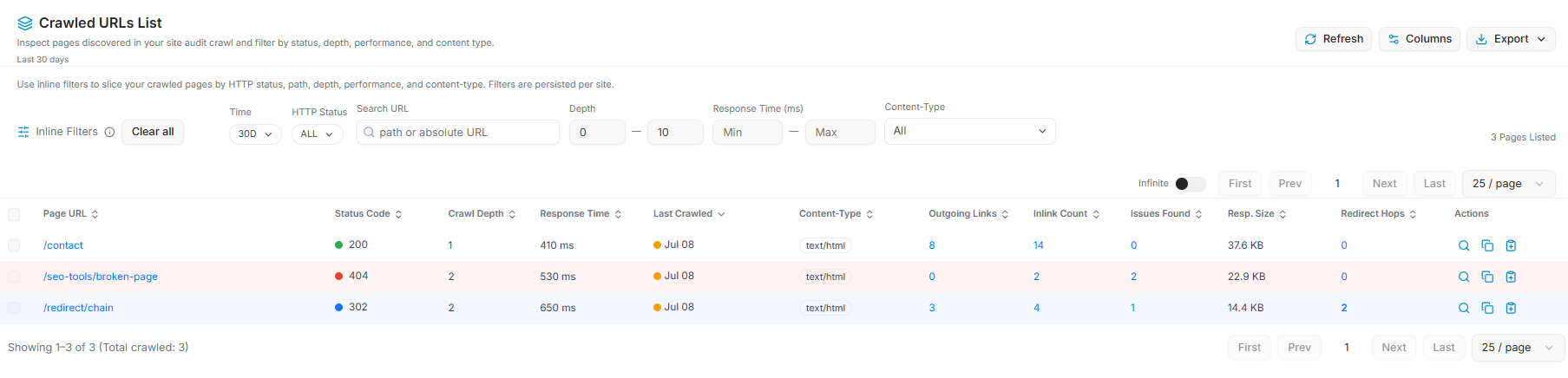
Task: Sort by Status Code column
Action: pos(369,214)
